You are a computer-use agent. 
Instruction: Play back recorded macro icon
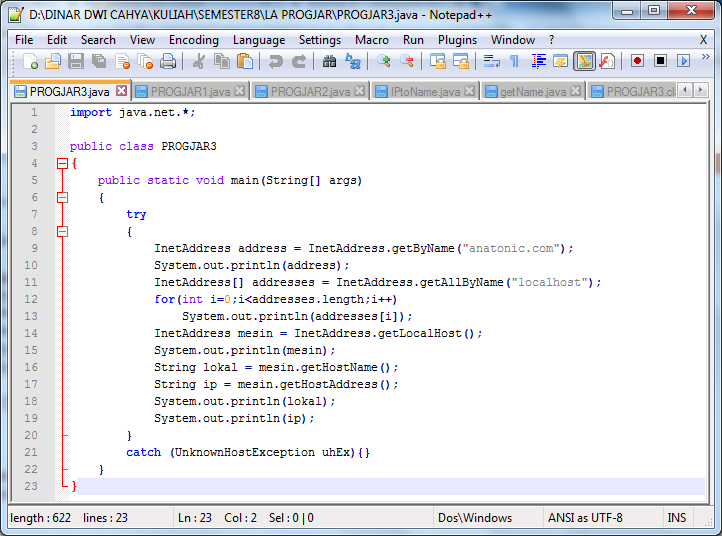[x=684, y=61]
